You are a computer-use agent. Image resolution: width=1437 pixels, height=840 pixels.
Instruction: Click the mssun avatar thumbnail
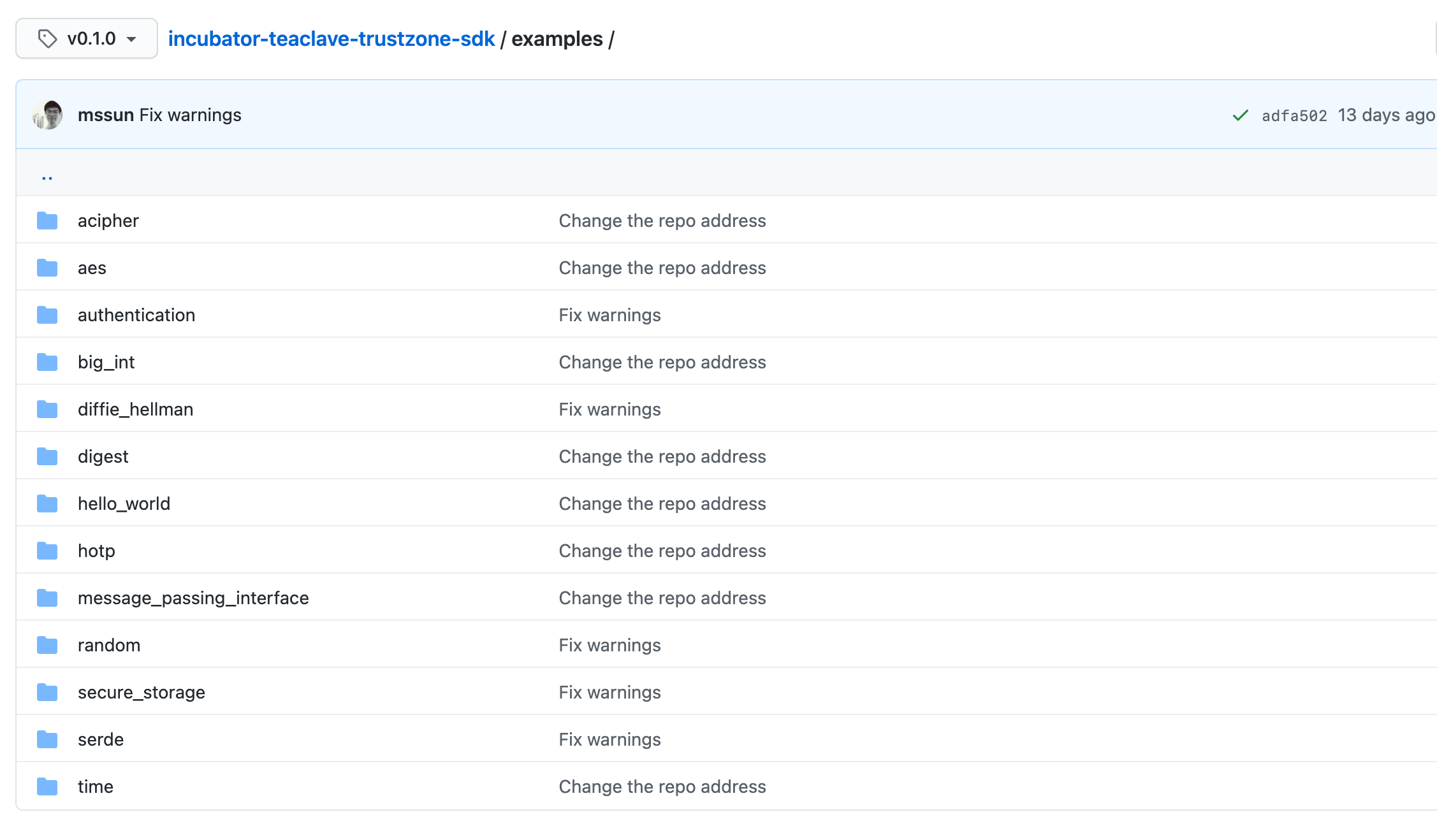(48, 115)
